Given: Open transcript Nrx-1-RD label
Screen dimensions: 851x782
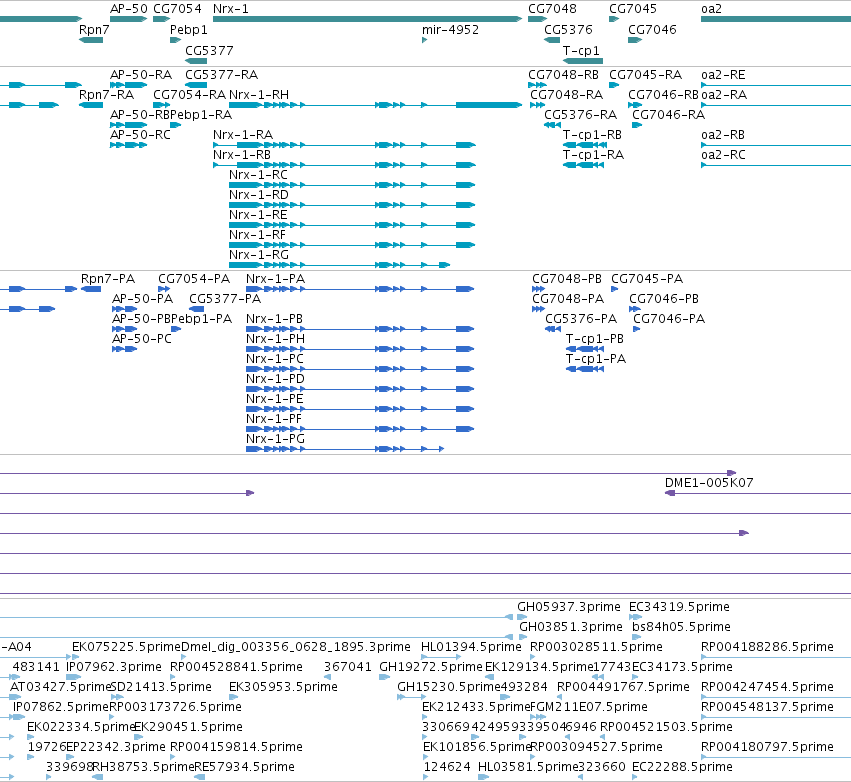Looking at the screenshot, I should pyautogui.click(x=259, y=195).
